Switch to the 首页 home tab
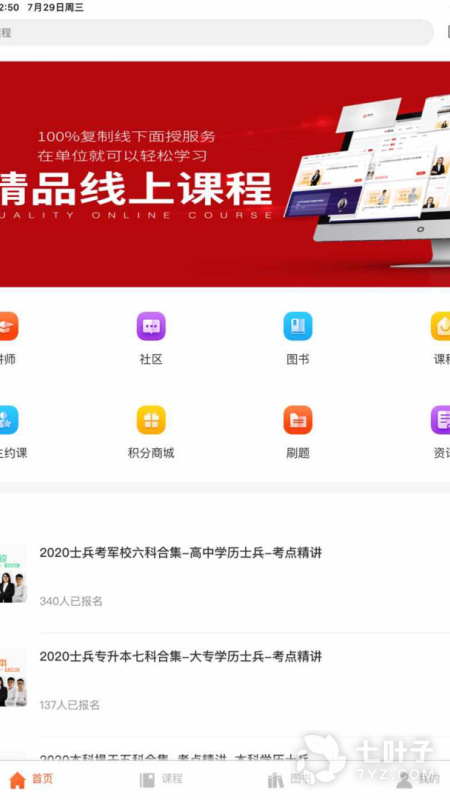Screen dimensions: 450x800 [x=31, y=779]
